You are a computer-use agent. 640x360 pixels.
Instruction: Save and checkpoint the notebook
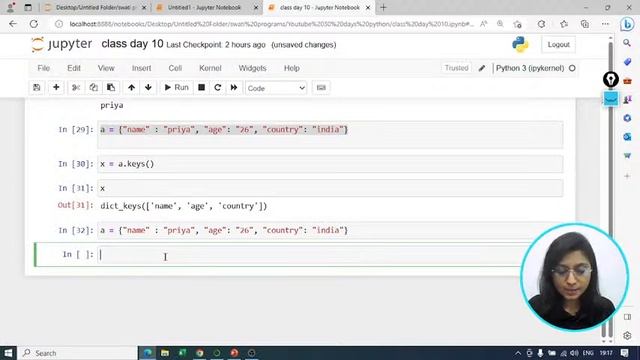37,88
